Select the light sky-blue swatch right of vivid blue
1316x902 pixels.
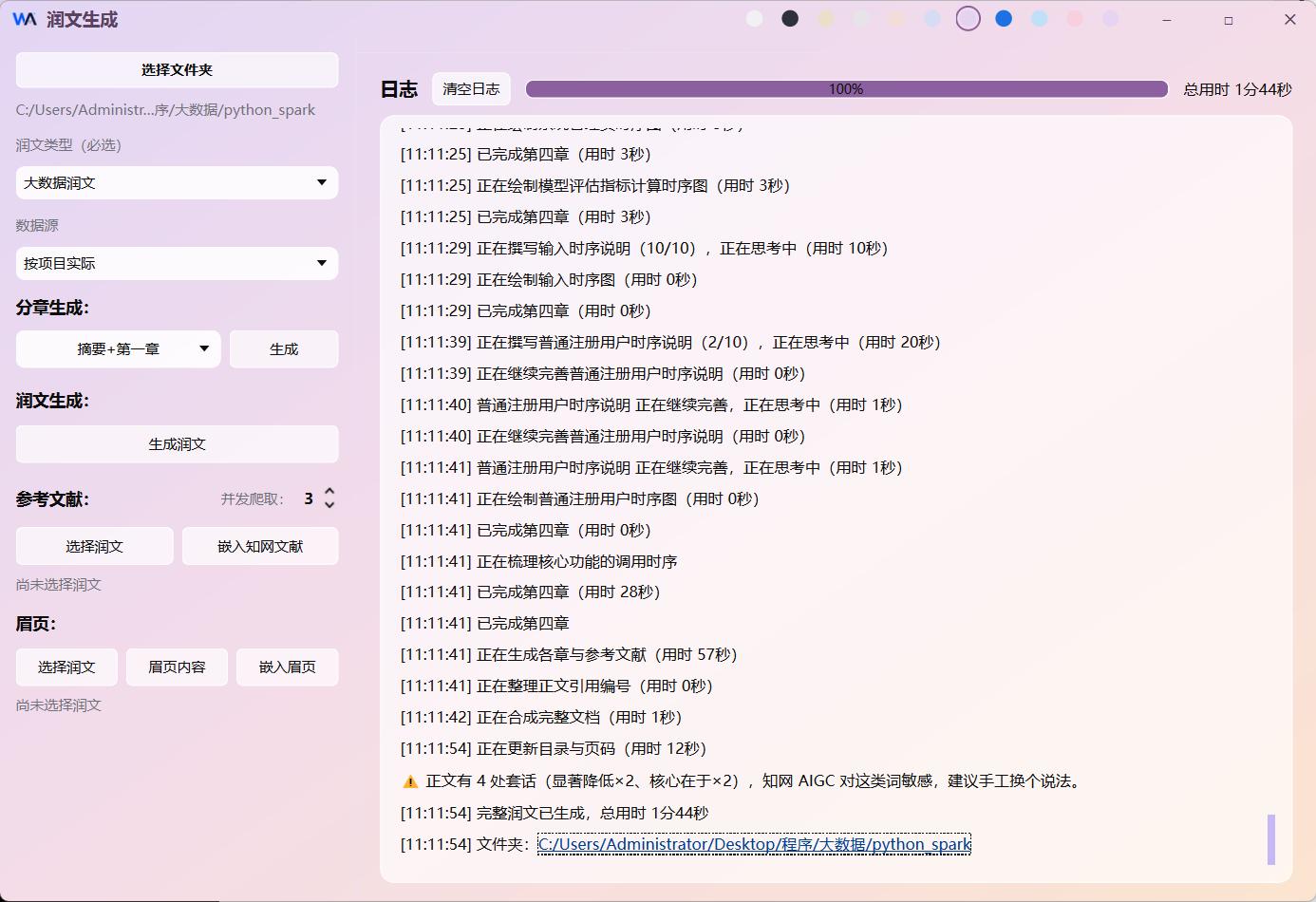1040,18
